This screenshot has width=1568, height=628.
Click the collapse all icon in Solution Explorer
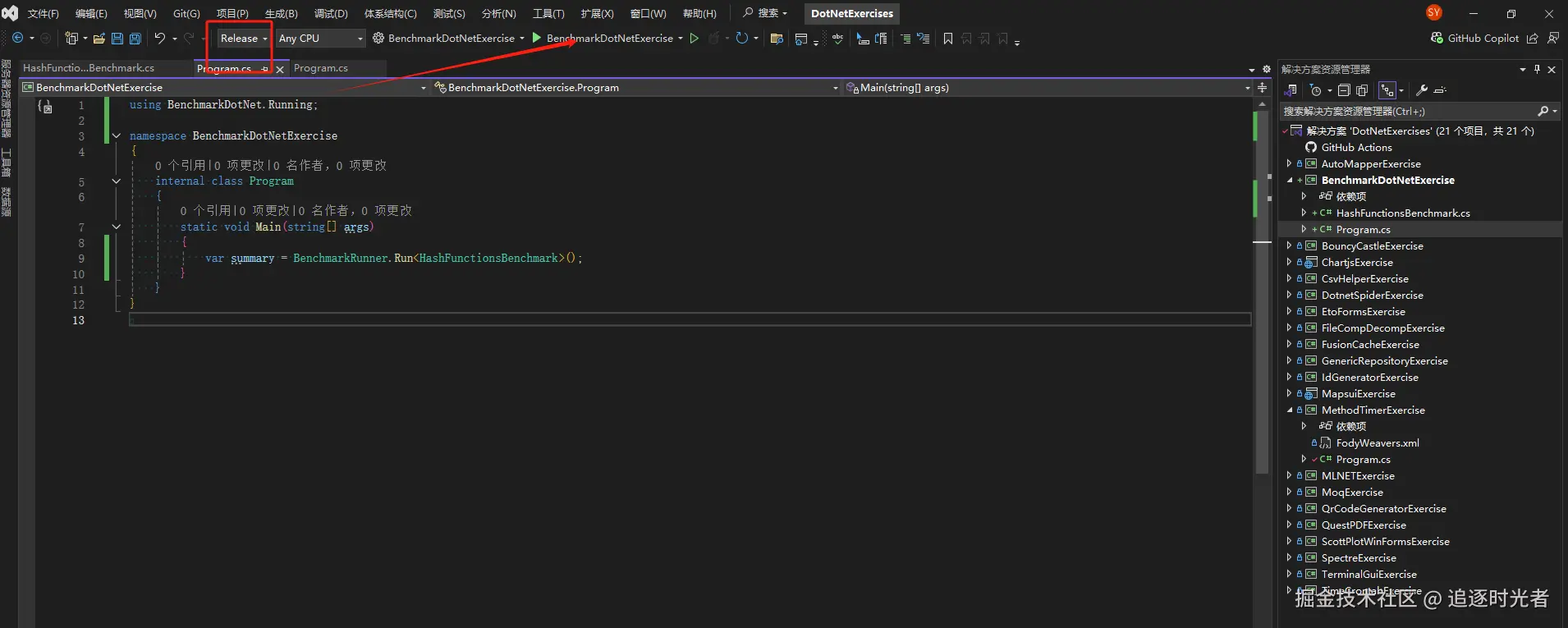pos(1344,90)
